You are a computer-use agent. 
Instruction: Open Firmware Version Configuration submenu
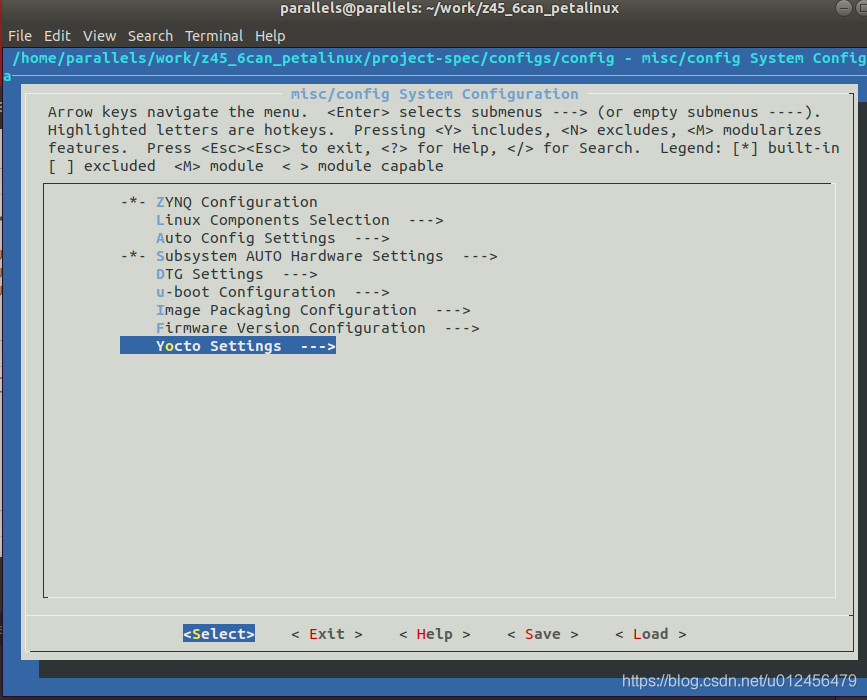pyautogui.click(x=317, y=328)
